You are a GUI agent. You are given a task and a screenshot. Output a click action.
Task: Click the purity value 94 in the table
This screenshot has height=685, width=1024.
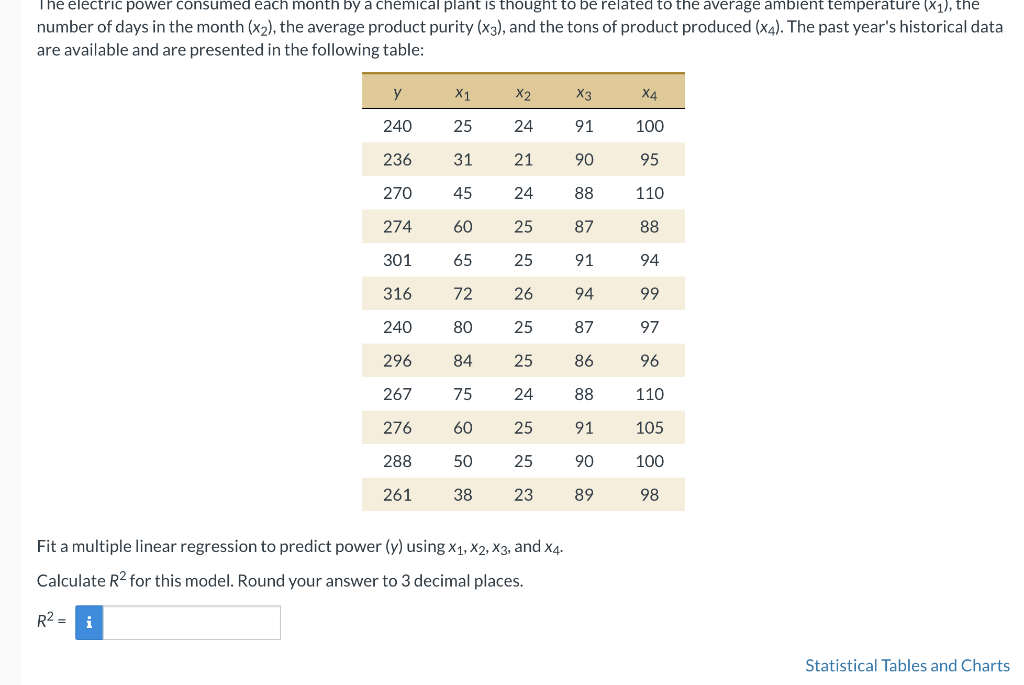585,293
